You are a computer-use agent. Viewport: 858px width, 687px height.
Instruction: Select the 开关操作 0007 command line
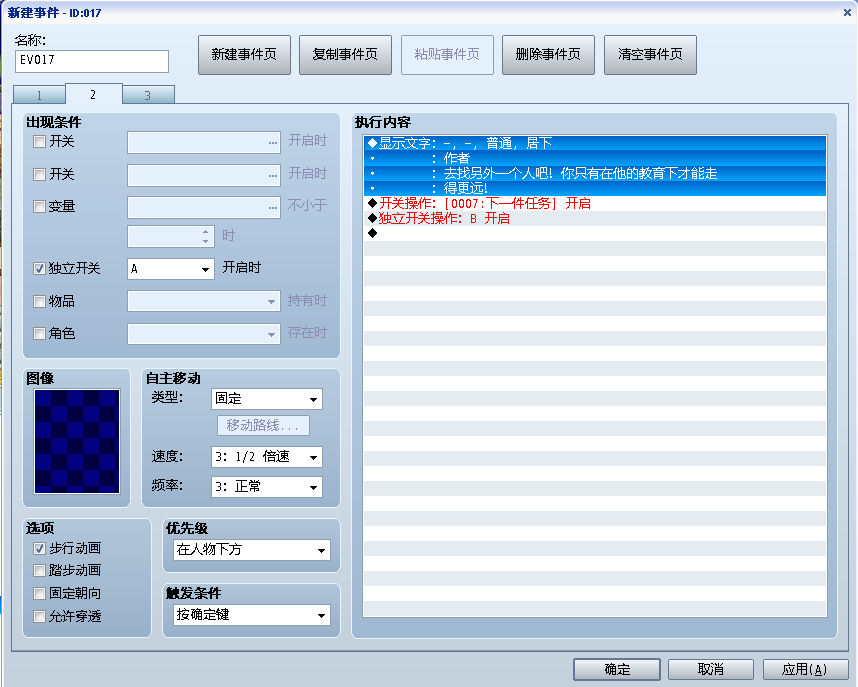[x=595, y=204]
